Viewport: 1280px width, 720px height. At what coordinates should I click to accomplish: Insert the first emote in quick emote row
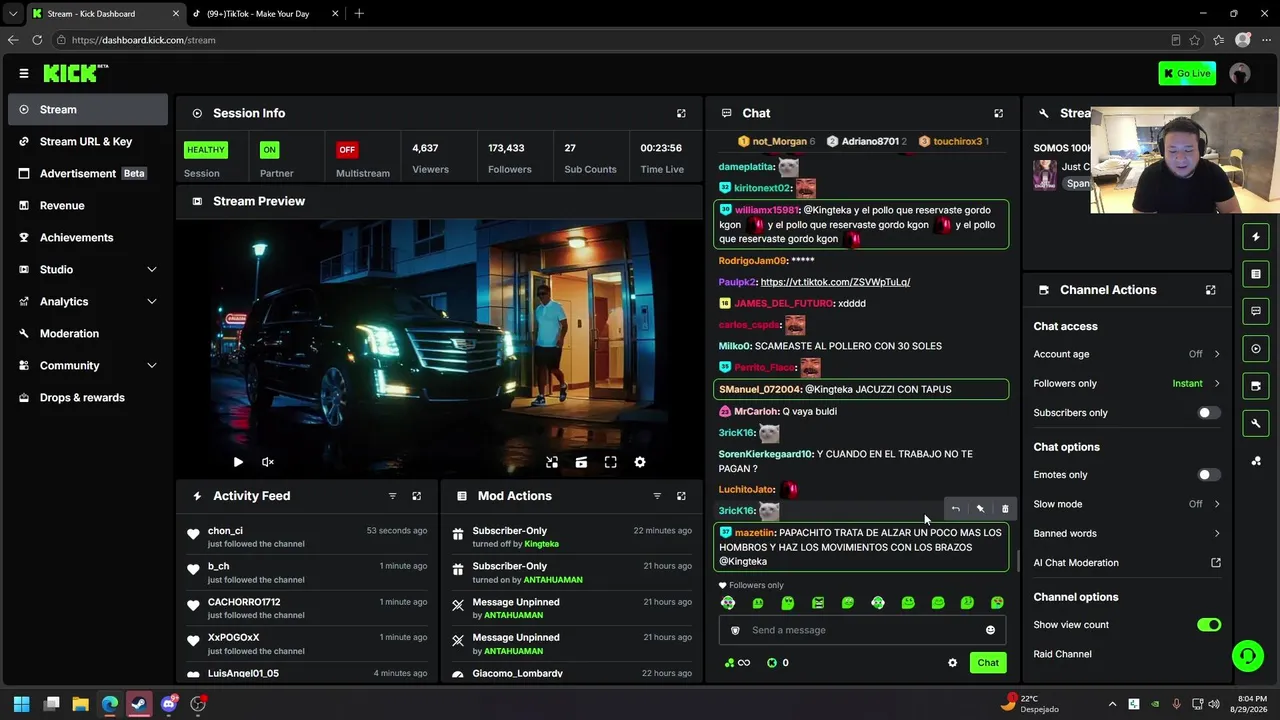(728, 603)
